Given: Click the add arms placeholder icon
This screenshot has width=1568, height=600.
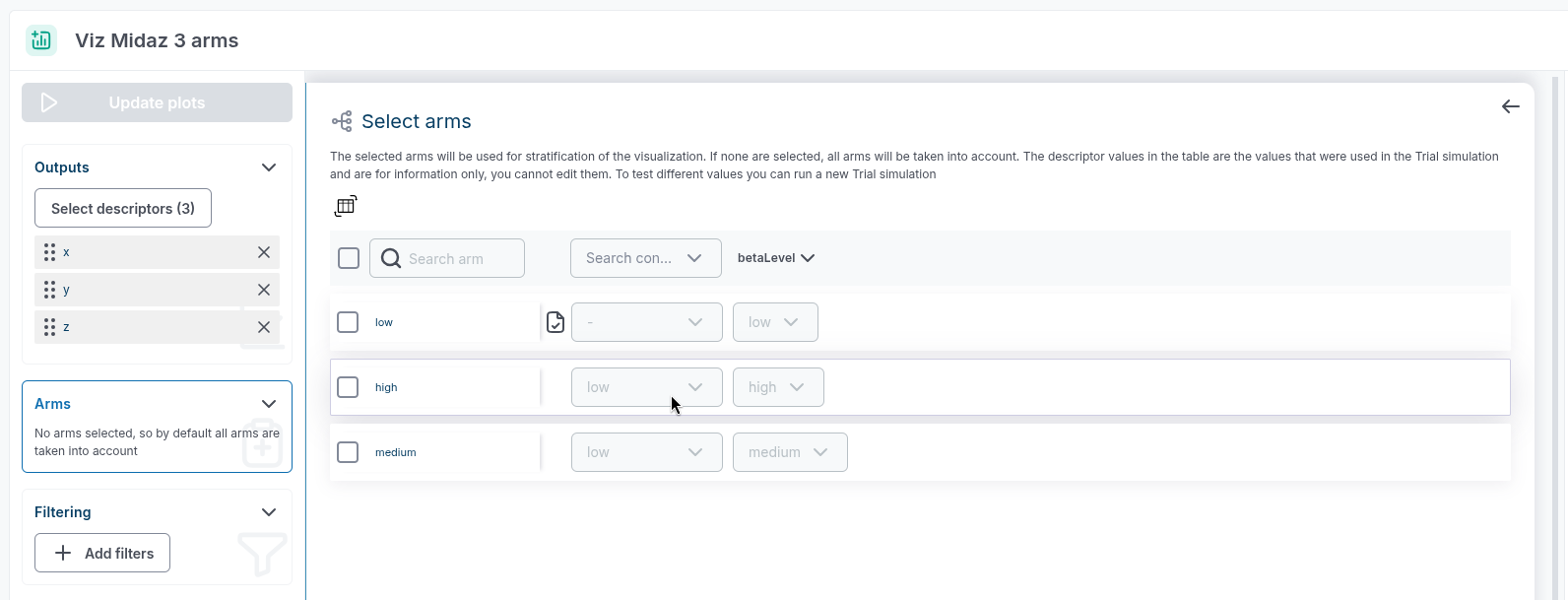Looking at the screenshot, I should tap(262, 445).
